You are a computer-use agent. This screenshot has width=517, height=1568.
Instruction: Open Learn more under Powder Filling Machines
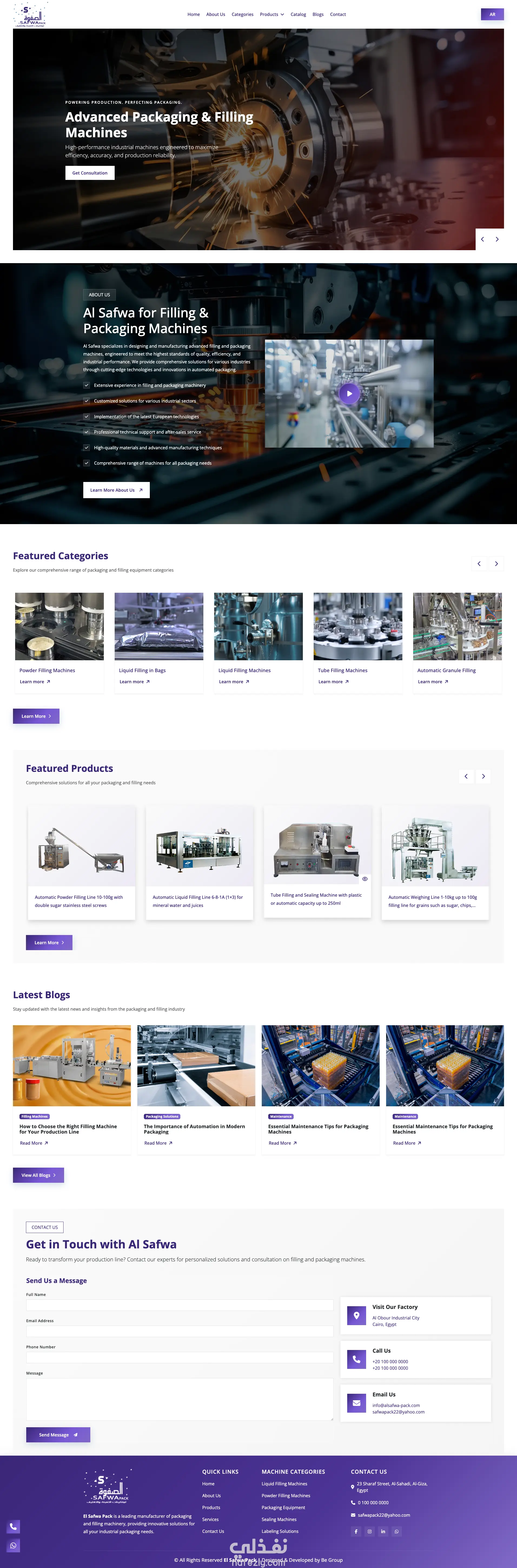[x=35, y=682]
